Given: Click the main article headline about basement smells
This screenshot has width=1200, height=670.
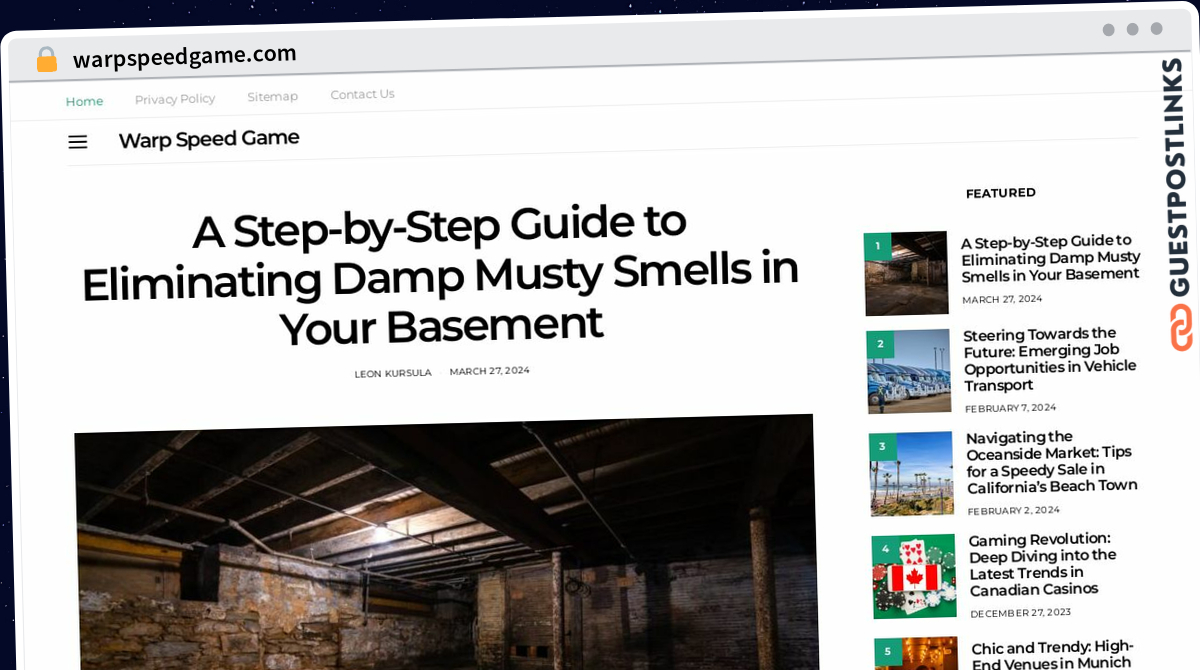Looking at the screenshot, I should point(441,275).
